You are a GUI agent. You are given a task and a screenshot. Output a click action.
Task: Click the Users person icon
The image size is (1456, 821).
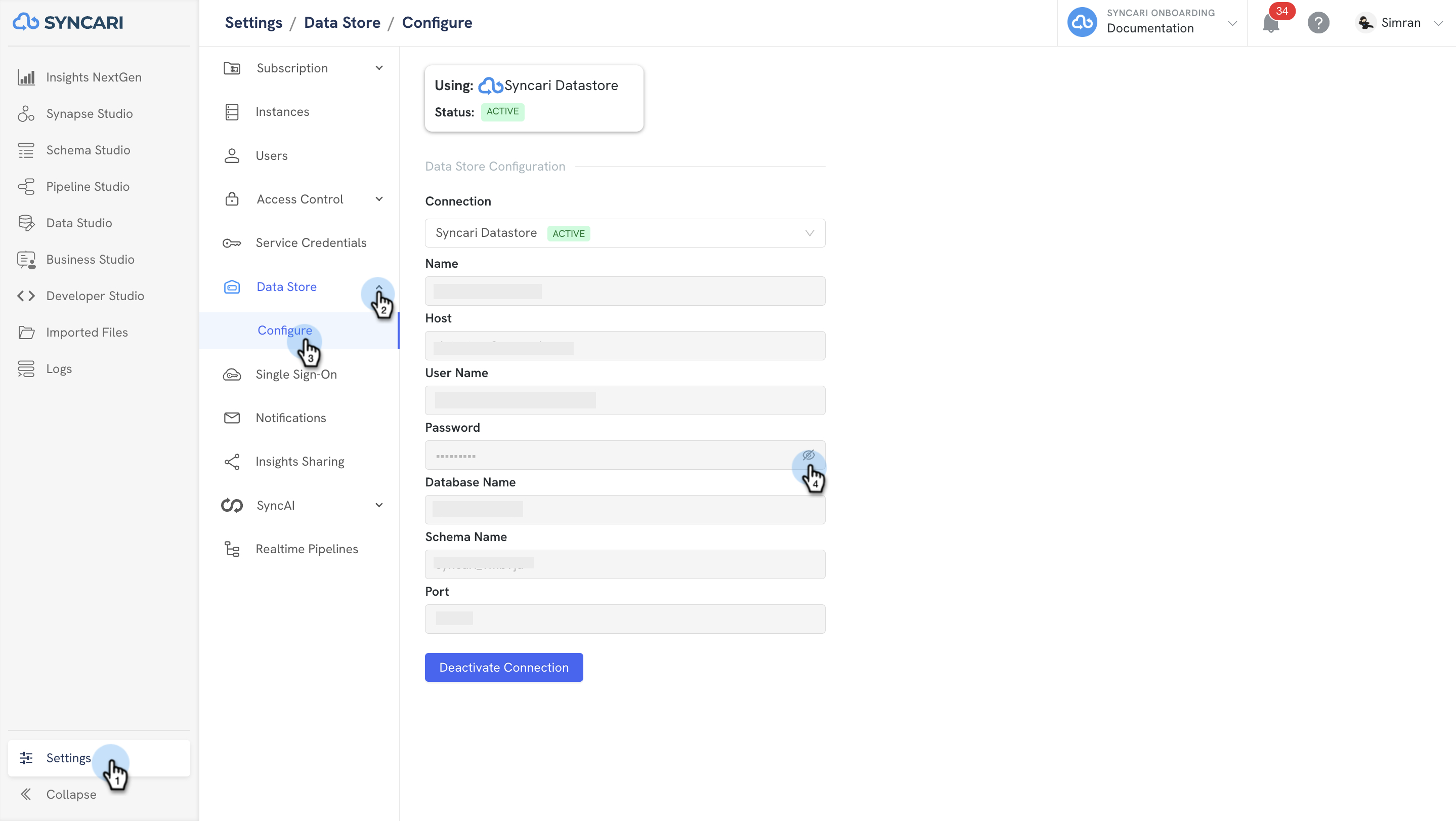232,156
